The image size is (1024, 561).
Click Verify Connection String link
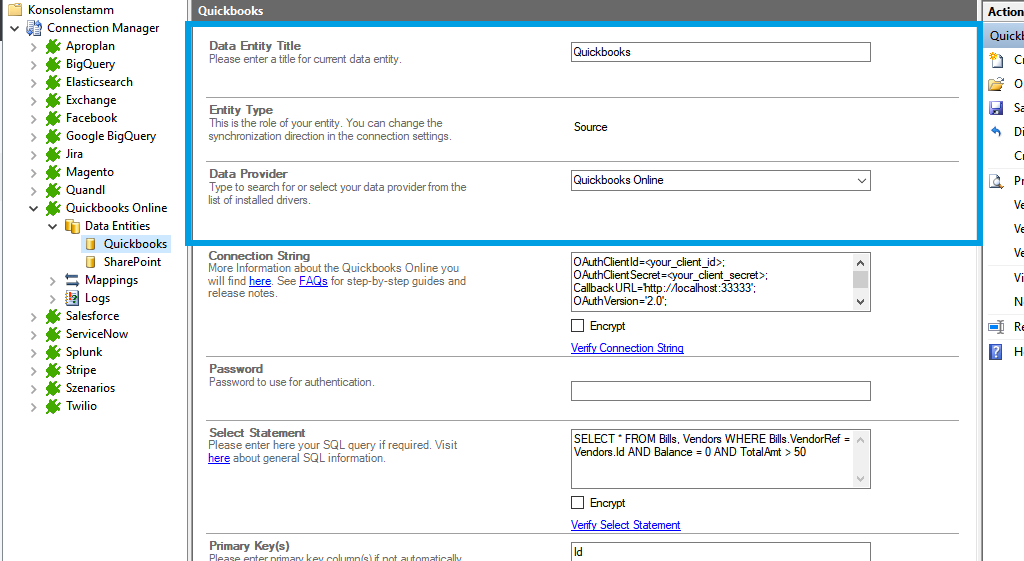(x=627, y=348)
